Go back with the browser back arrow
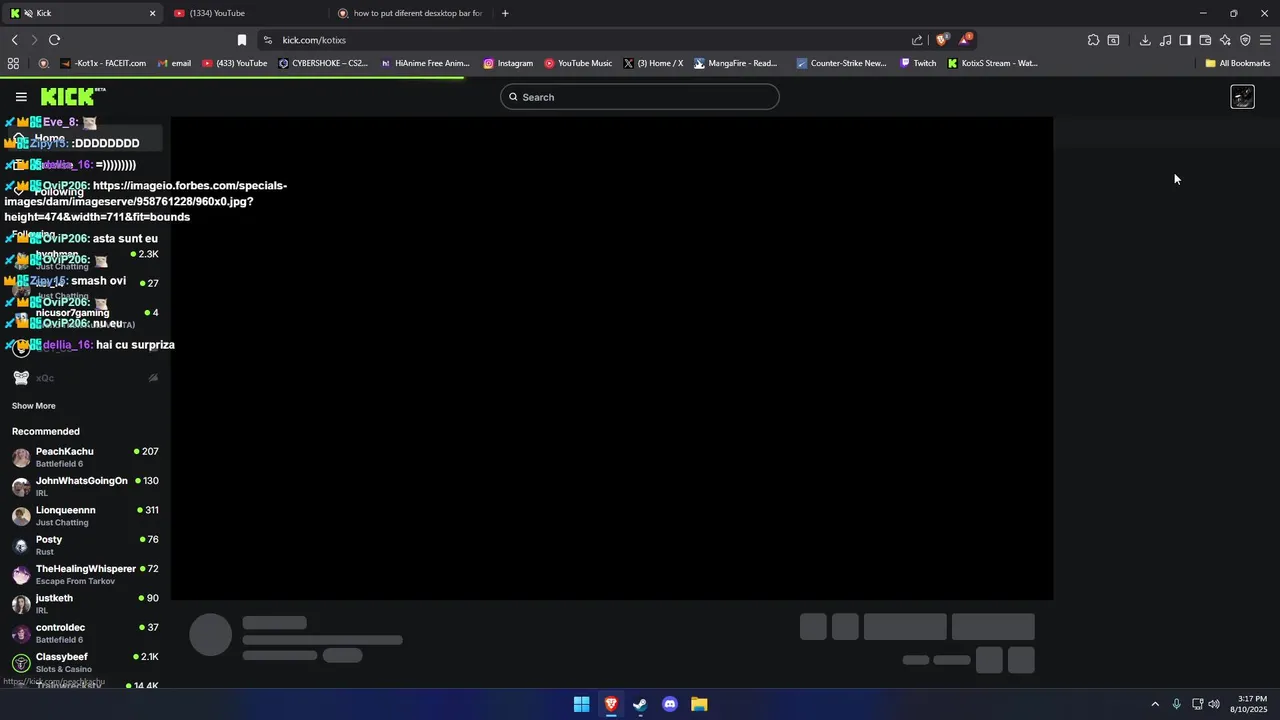 (14, 40)
